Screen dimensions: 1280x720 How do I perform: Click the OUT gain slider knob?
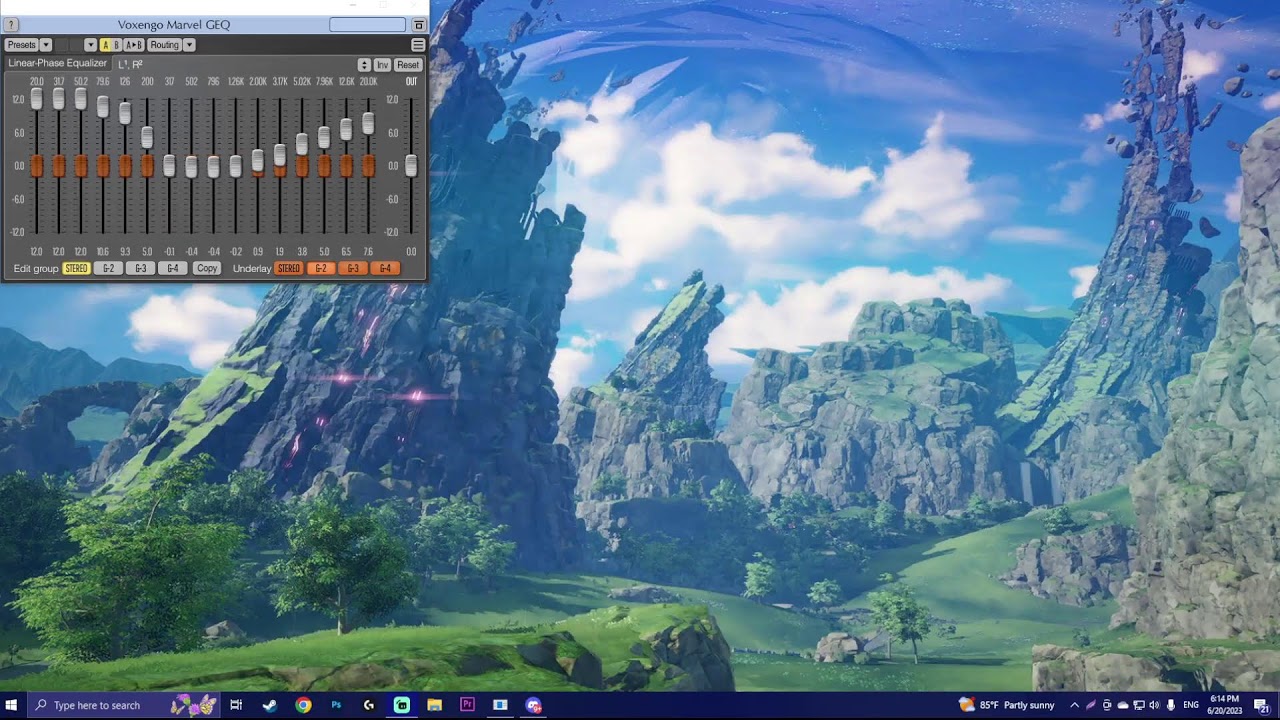point(411,165)
